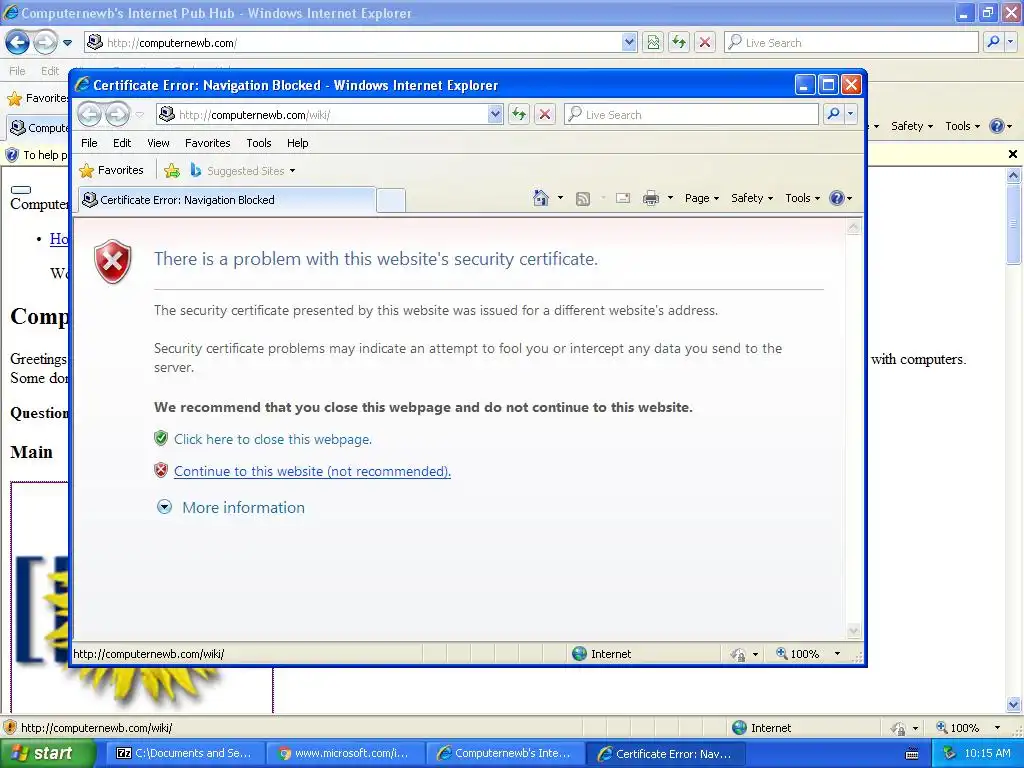
Task: Open the File menu in the front window
Action: [89, 143]
